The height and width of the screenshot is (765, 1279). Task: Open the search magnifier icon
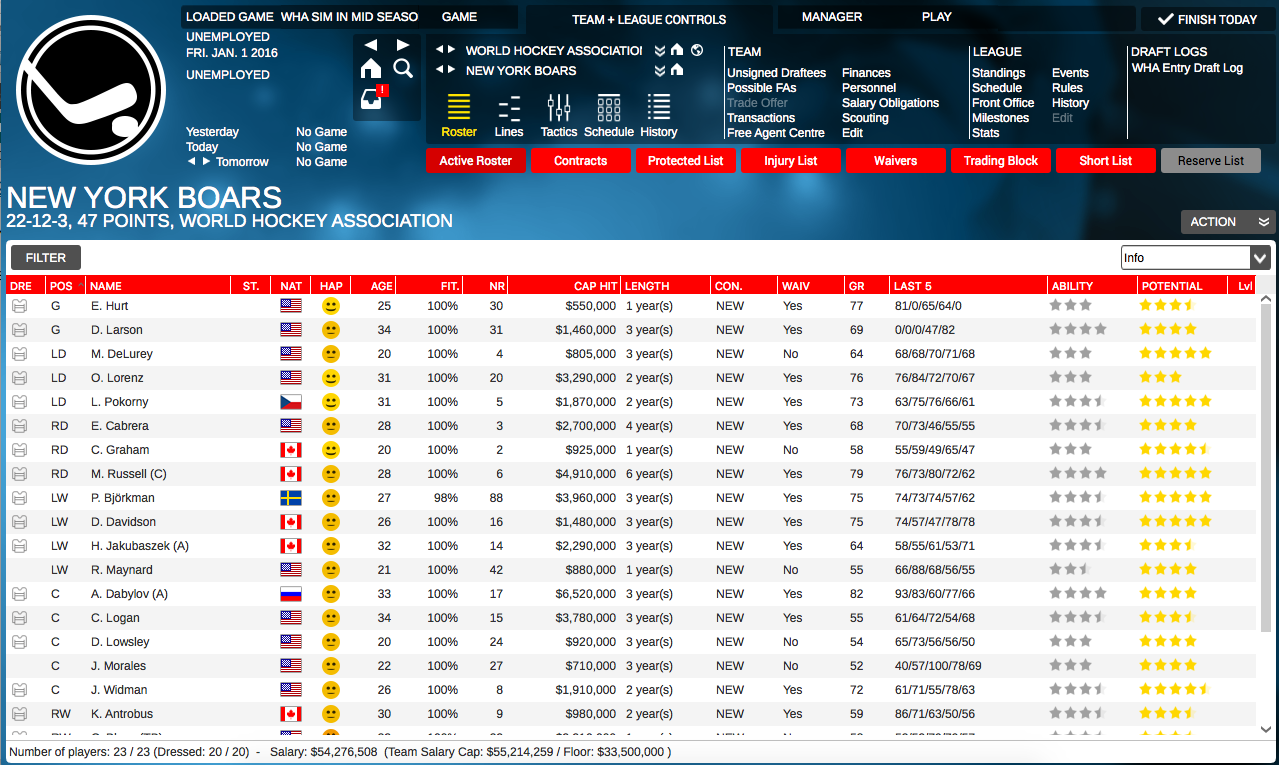[403, 68]
